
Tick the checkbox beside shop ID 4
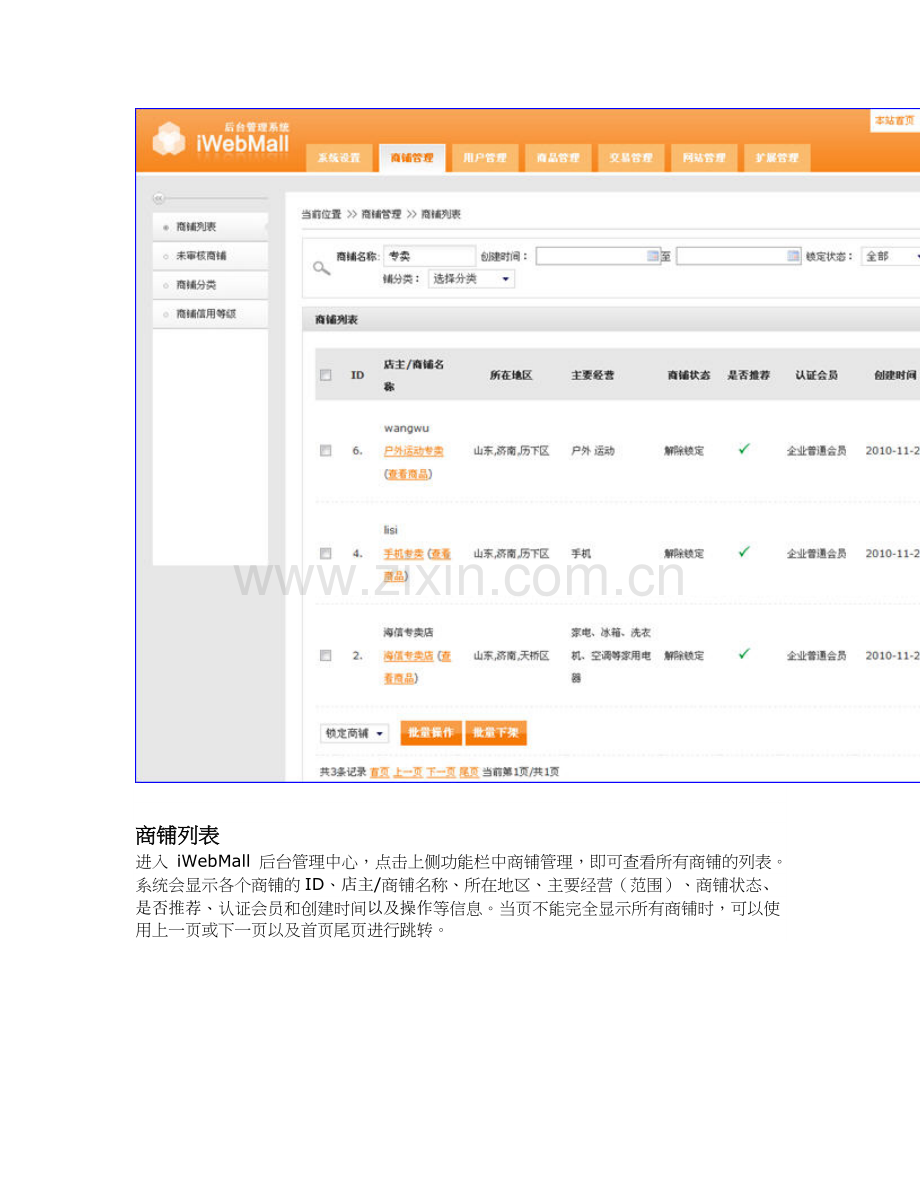[x=325, y=552]
